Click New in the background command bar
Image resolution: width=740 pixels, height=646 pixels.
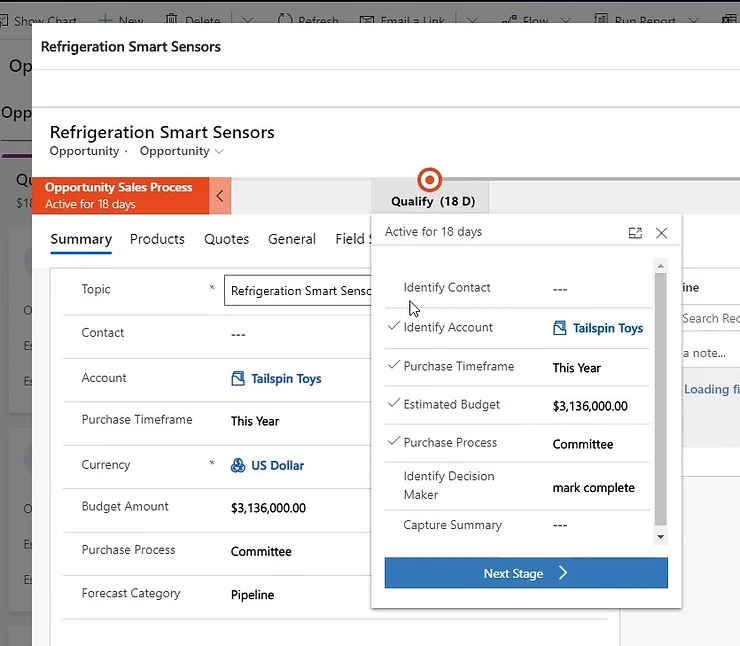[121, 20]
